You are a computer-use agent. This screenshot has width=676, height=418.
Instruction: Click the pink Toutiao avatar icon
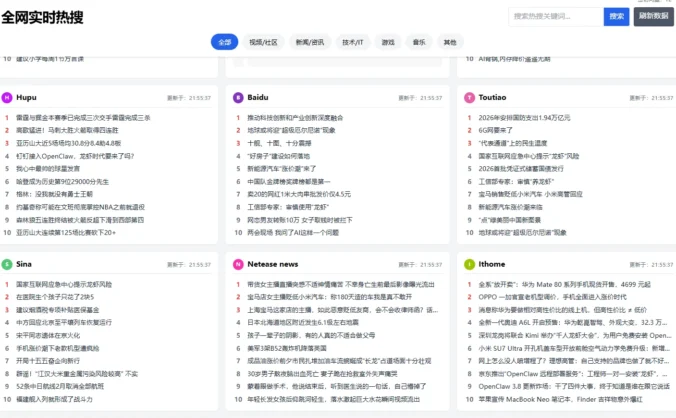(x=469, y=98)
